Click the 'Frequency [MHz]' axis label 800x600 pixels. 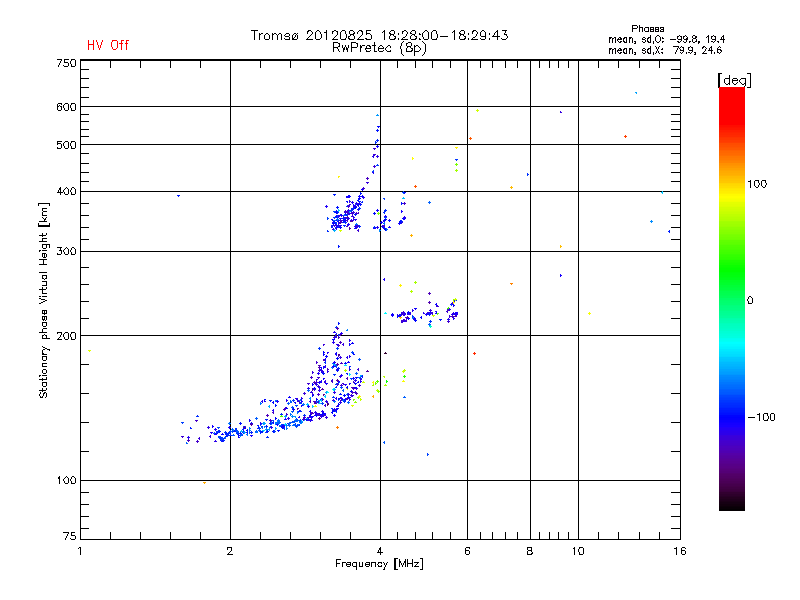pos(379,564)
